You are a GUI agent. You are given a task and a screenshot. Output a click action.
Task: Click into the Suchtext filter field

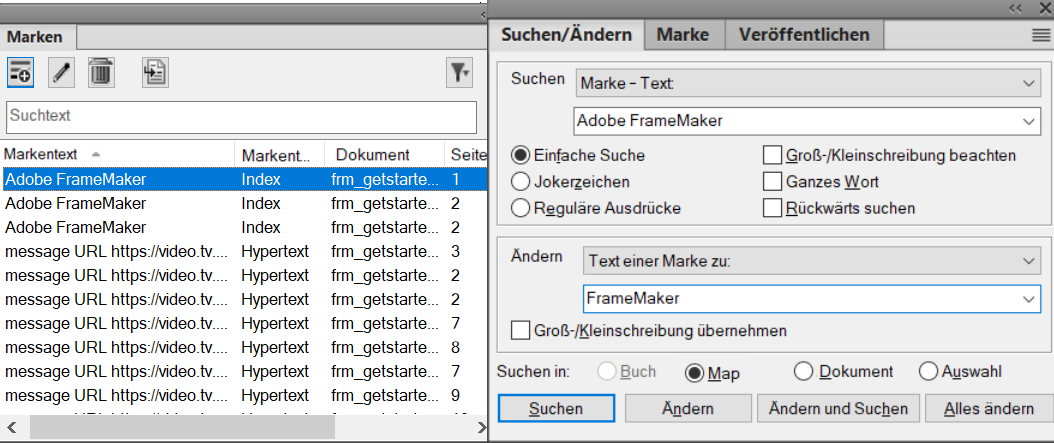(x=245, y=116)
